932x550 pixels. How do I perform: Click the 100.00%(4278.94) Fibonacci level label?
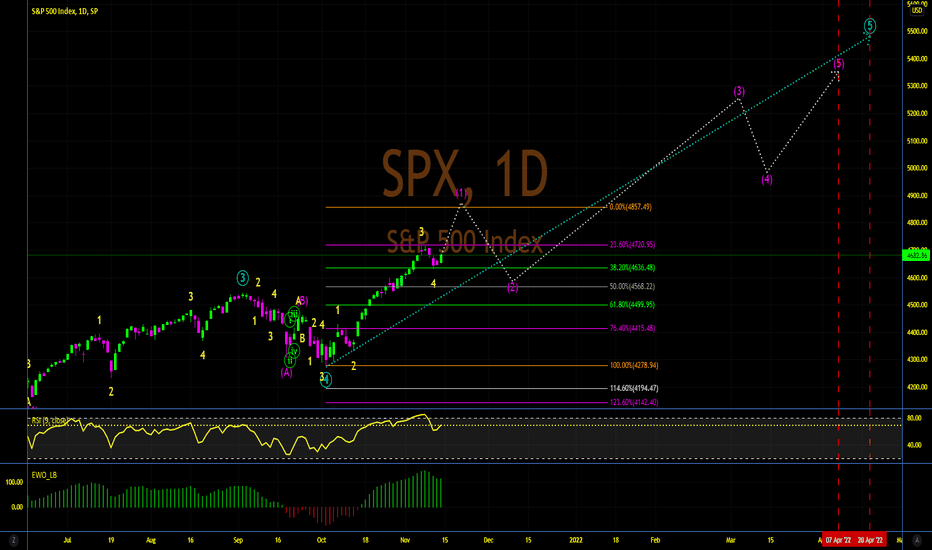click(634, 366)
